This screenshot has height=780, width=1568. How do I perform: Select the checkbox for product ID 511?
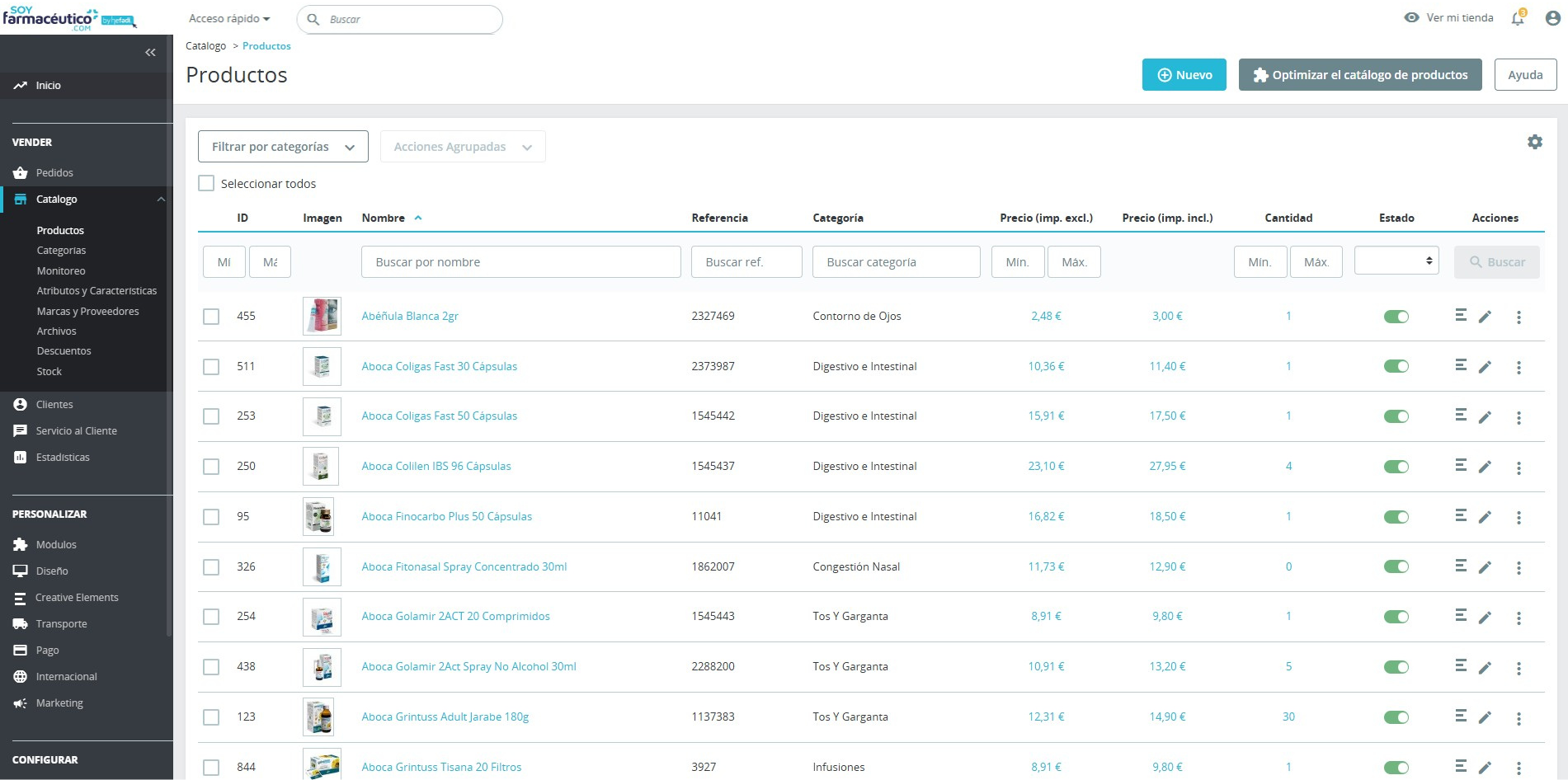[x=211, y=366]
